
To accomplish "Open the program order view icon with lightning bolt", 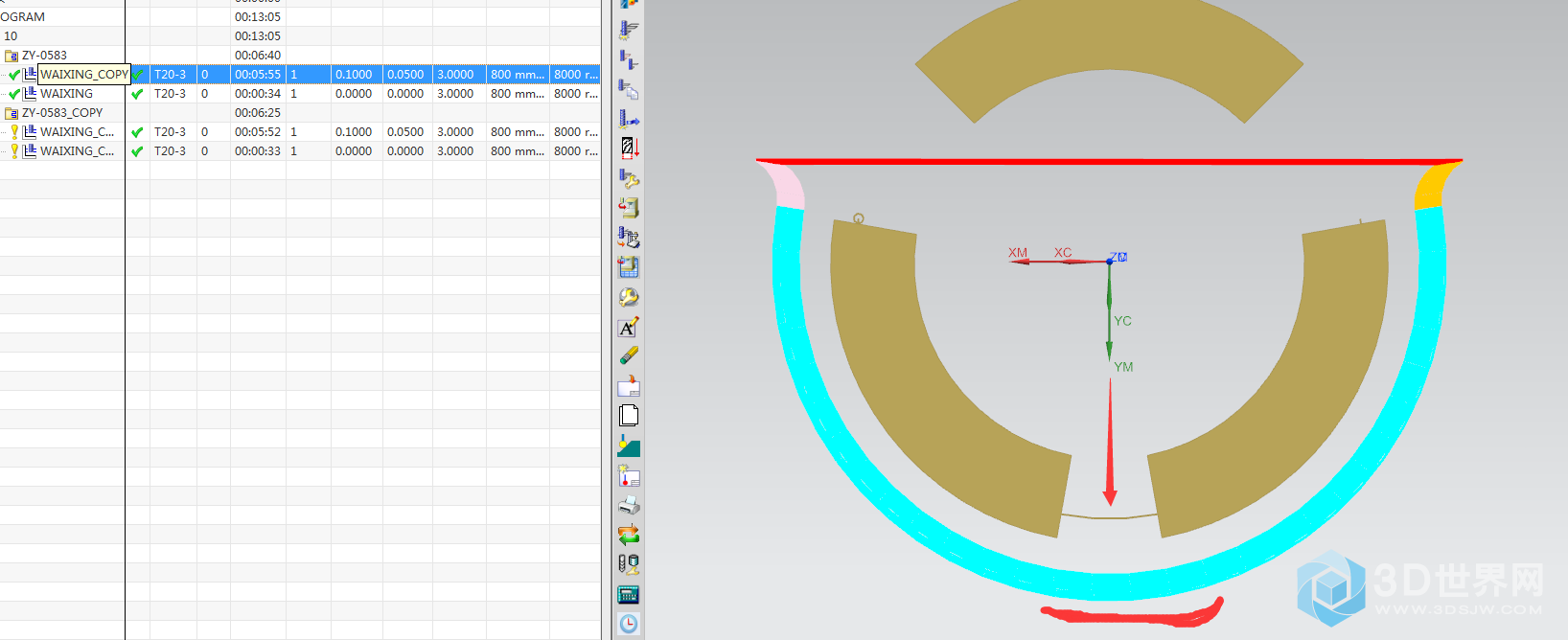I will click(629, 31).
